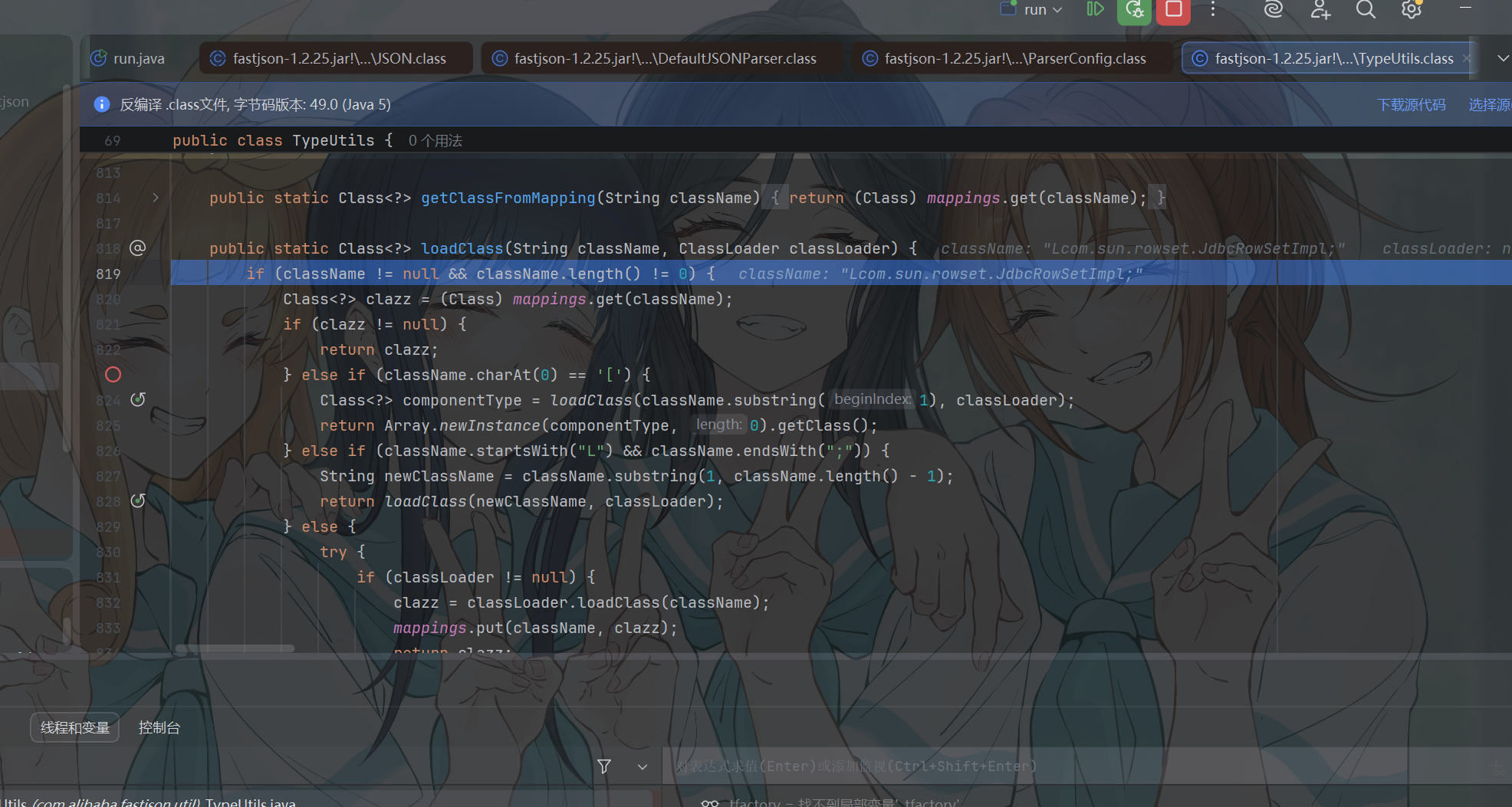The image size is (1512, 807).
Task: Click the mappings field on line 820
Action: (x=550, y=299)
